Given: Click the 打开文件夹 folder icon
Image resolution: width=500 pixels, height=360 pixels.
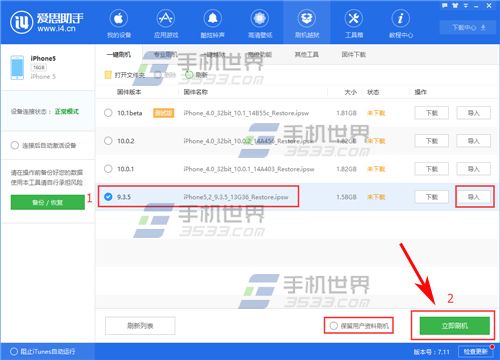Looking at the screenshot, I should pyautogui.click(x=108, y=75).
